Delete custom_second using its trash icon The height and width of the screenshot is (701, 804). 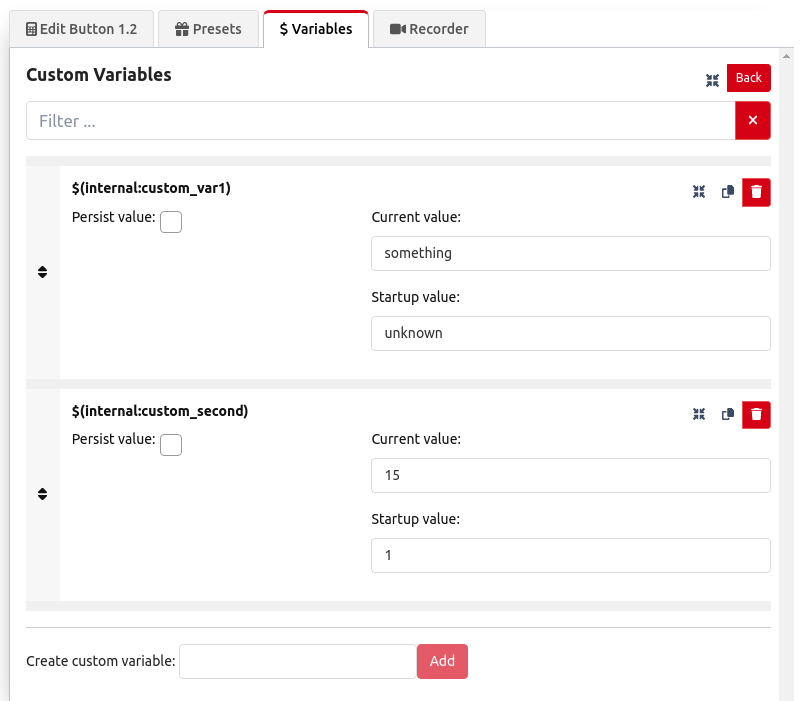(x=756, y=414)
